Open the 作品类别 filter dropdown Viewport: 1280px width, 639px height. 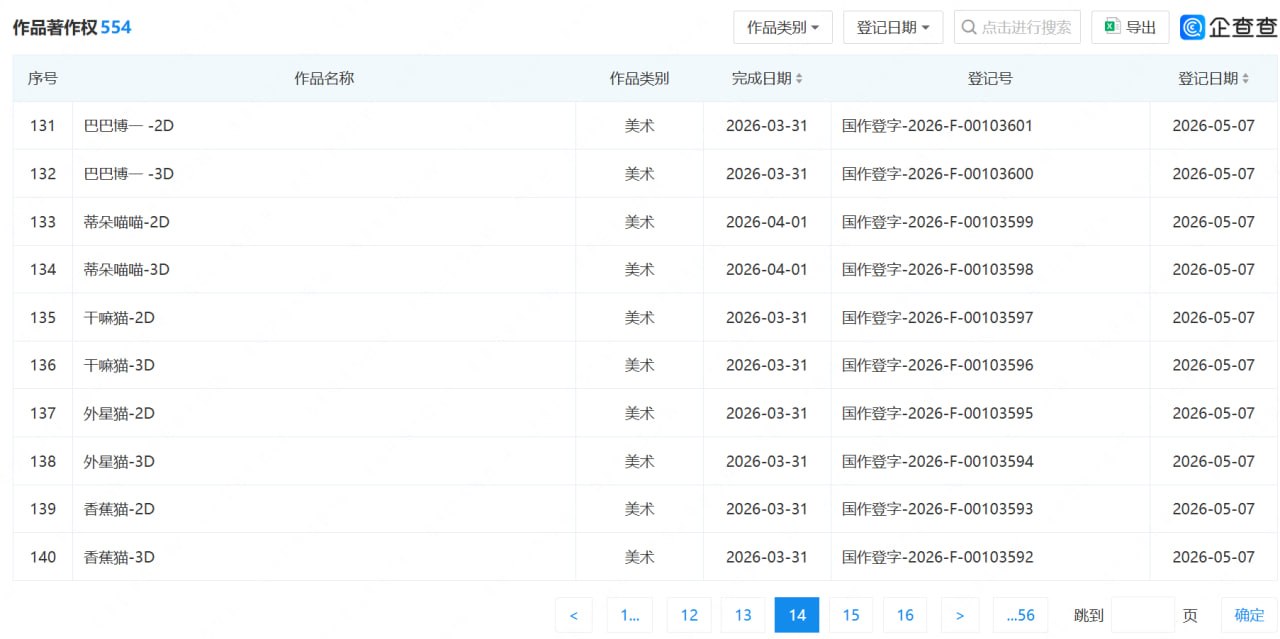pos(783,27)
